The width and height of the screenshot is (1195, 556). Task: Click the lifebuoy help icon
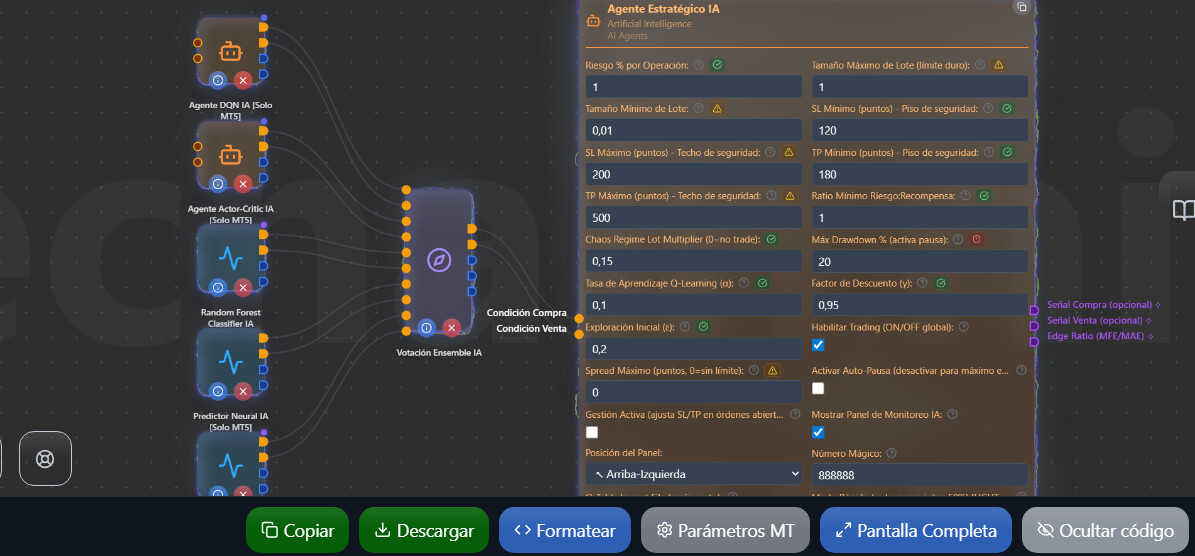(x=45, y=459)
